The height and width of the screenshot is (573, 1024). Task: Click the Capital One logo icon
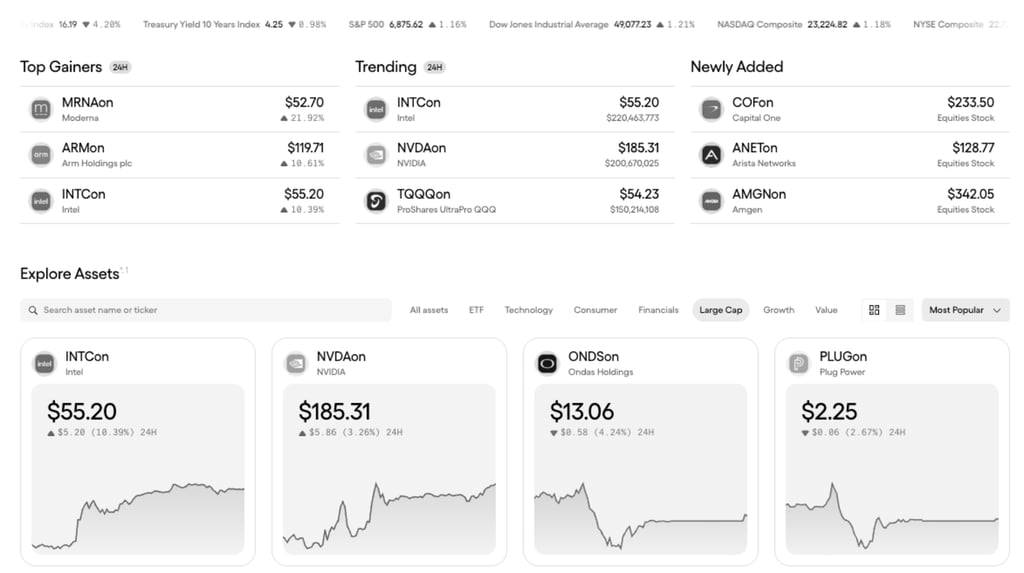click(x=711, y=109)
